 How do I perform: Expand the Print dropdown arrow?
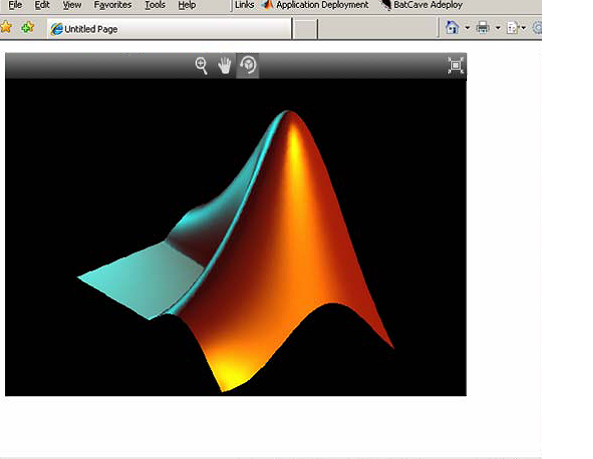click(x=498, y=28)
